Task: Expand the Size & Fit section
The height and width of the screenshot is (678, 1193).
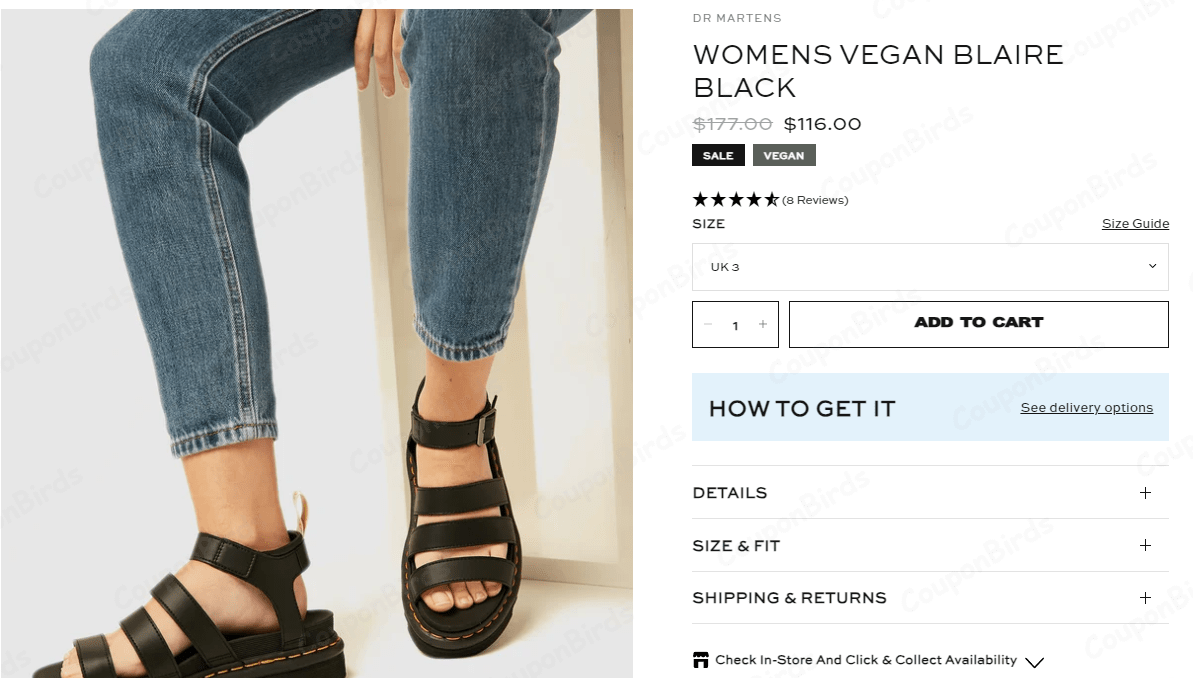Action: 736,546
